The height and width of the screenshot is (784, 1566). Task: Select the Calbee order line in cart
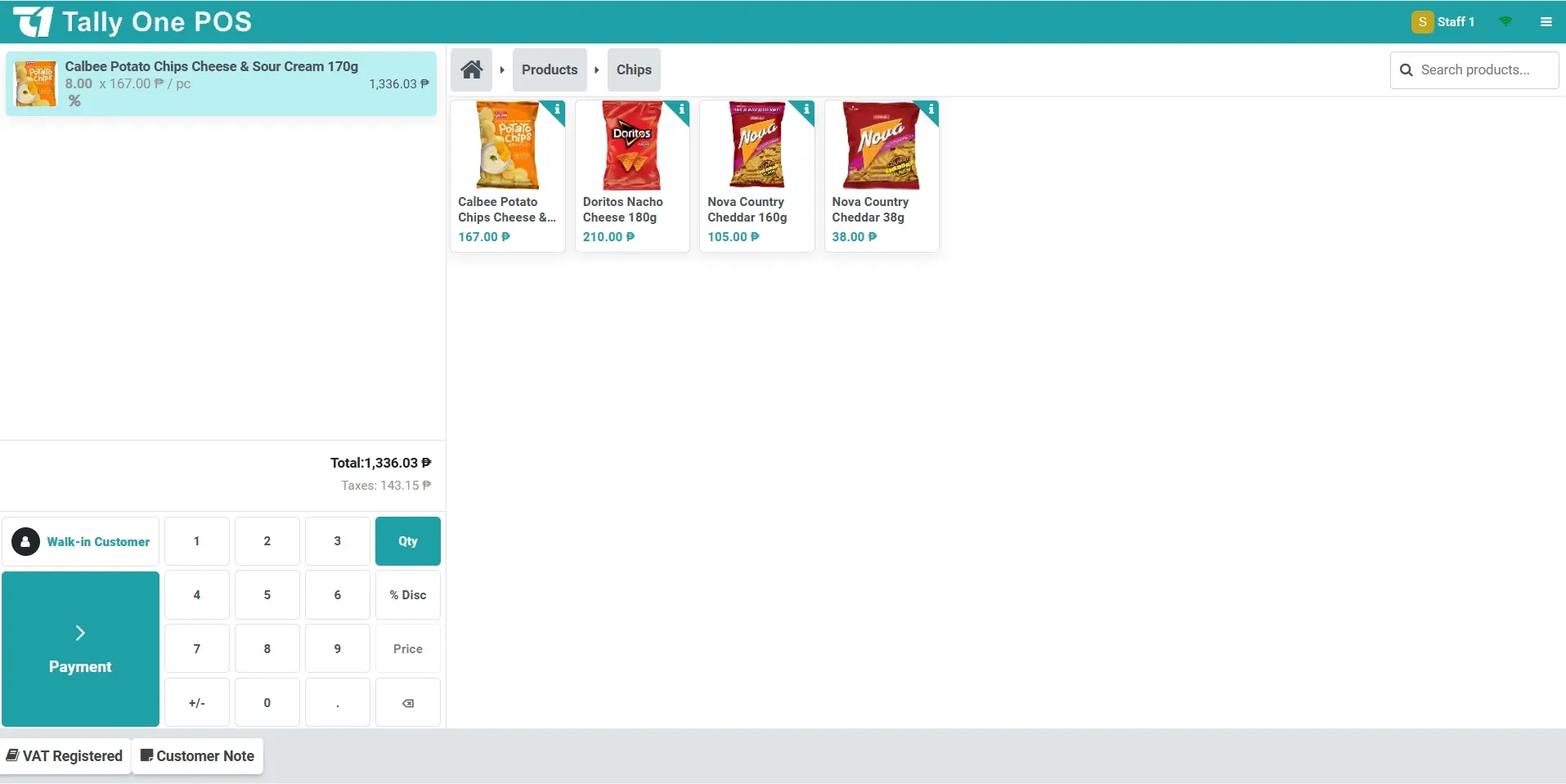(x=221, y=83)
